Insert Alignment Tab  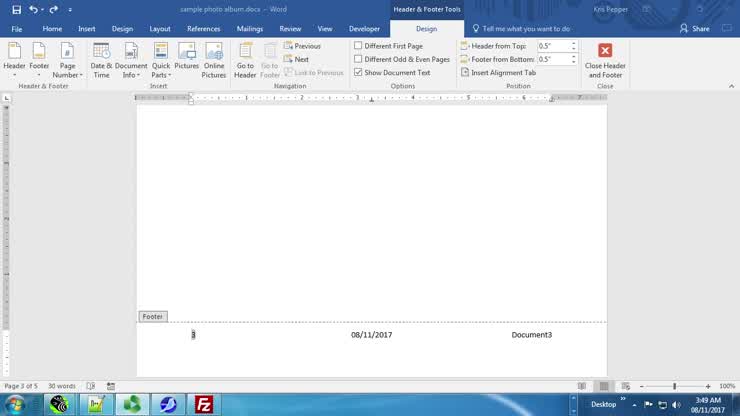pyautogui.click(x=498, y=72)
